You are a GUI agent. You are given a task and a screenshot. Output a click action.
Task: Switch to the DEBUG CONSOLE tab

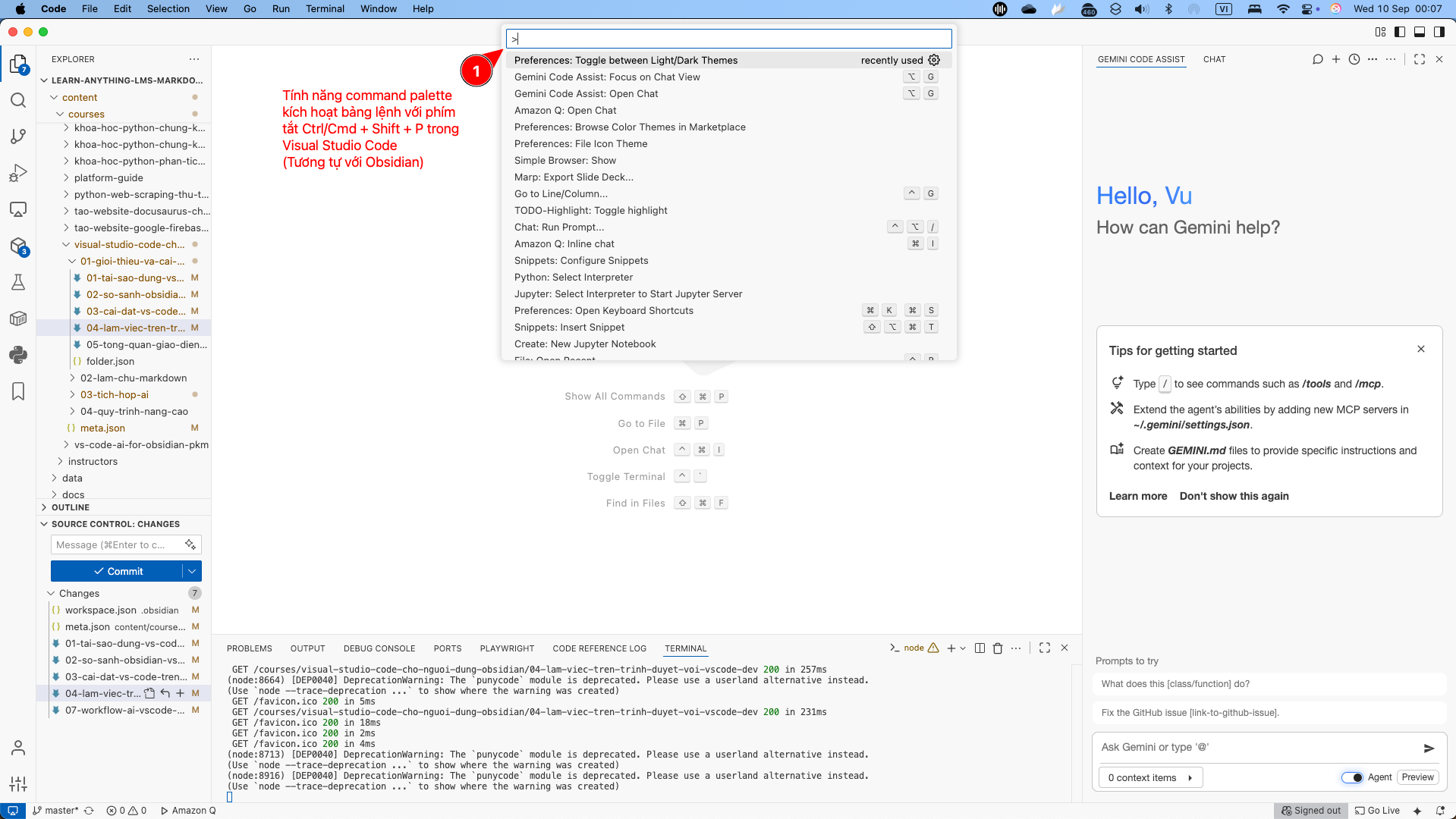[379, 648]
